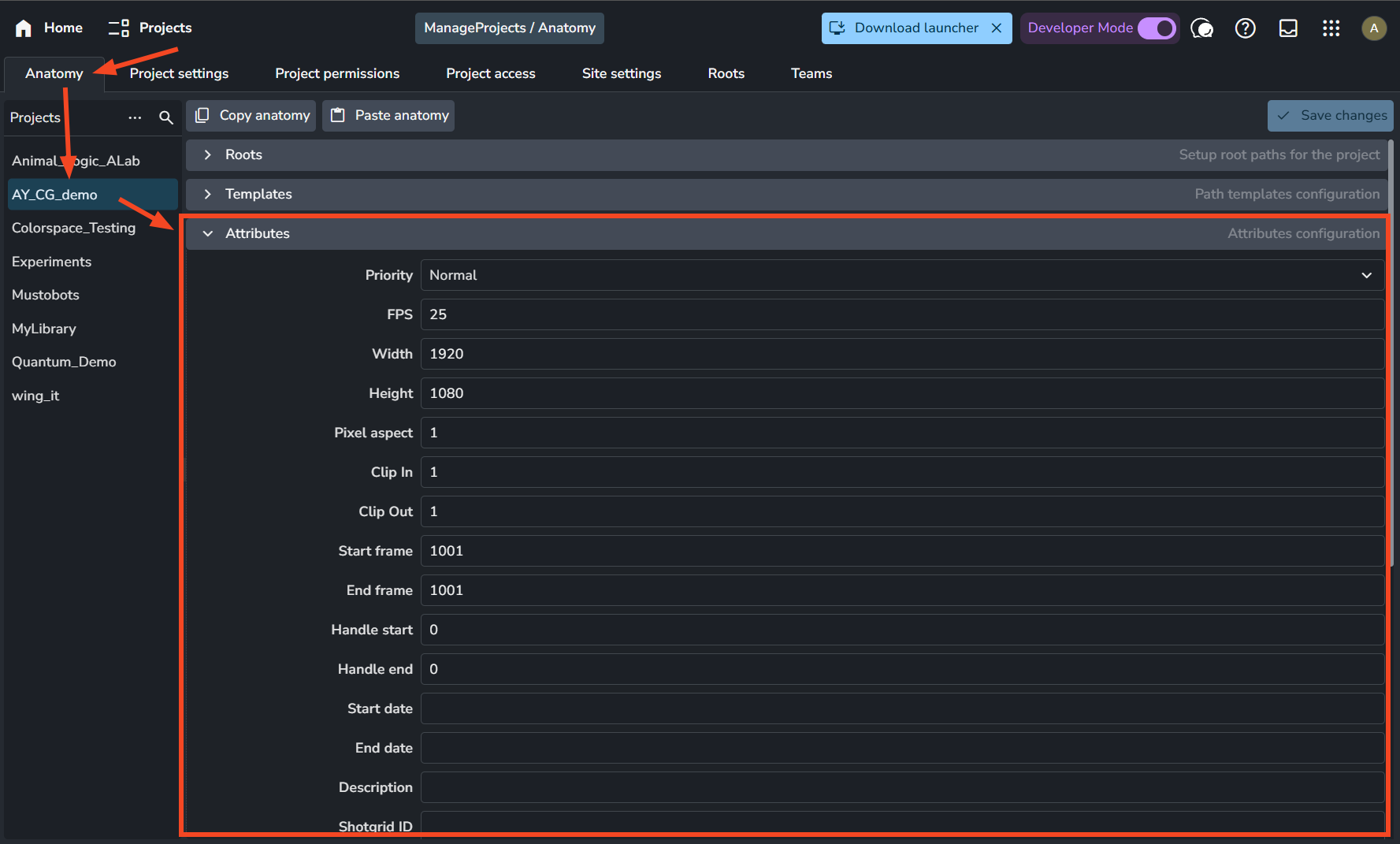Click 'Attributes configuration' description text

tap(1304, 234)
